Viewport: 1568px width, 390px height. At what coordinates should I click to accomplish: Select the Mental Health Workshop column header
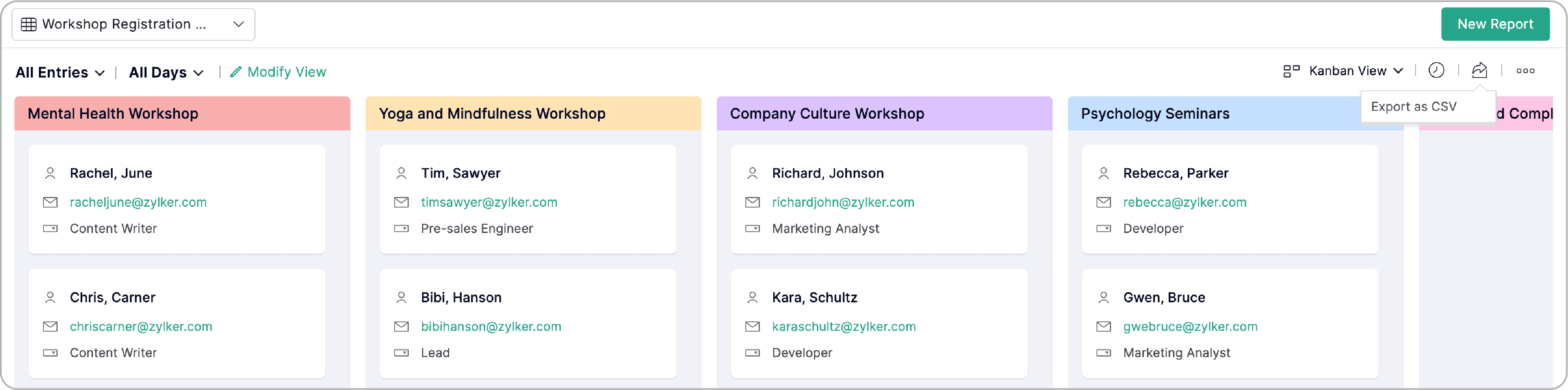[x=182, y=114]
